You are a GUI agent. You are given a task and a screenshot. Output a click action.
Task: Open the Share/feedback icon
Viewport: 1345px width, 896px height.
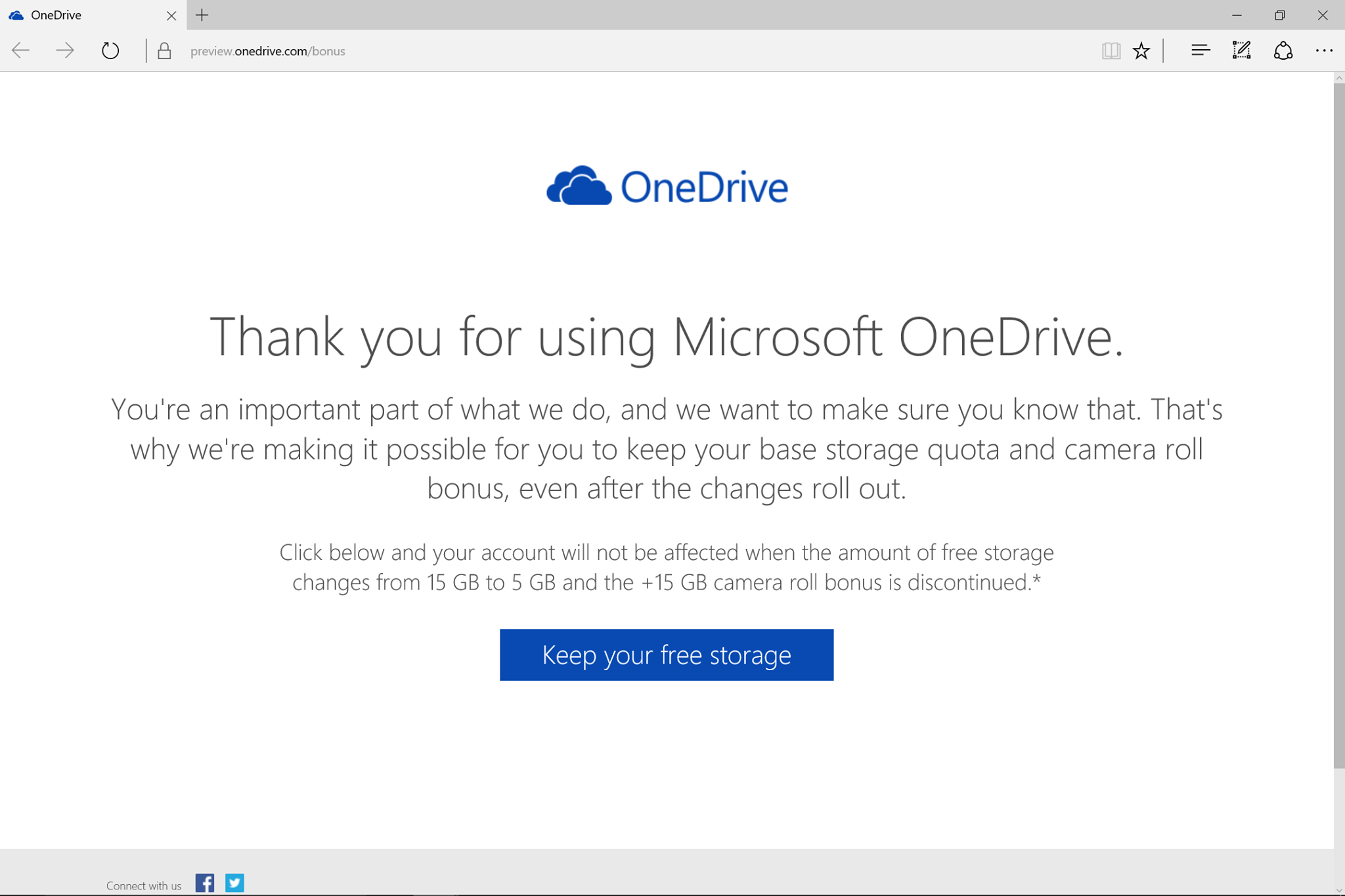1283,51
